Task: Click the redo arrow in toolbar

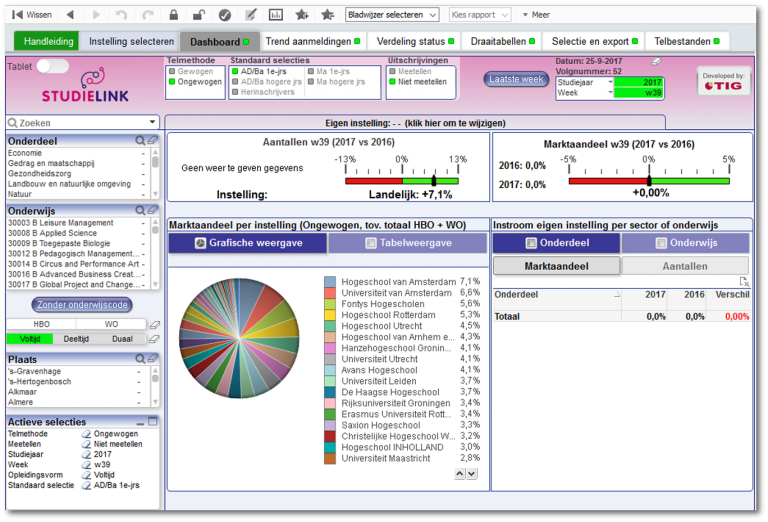Action: pyautogui.click(x=147, y=15)
